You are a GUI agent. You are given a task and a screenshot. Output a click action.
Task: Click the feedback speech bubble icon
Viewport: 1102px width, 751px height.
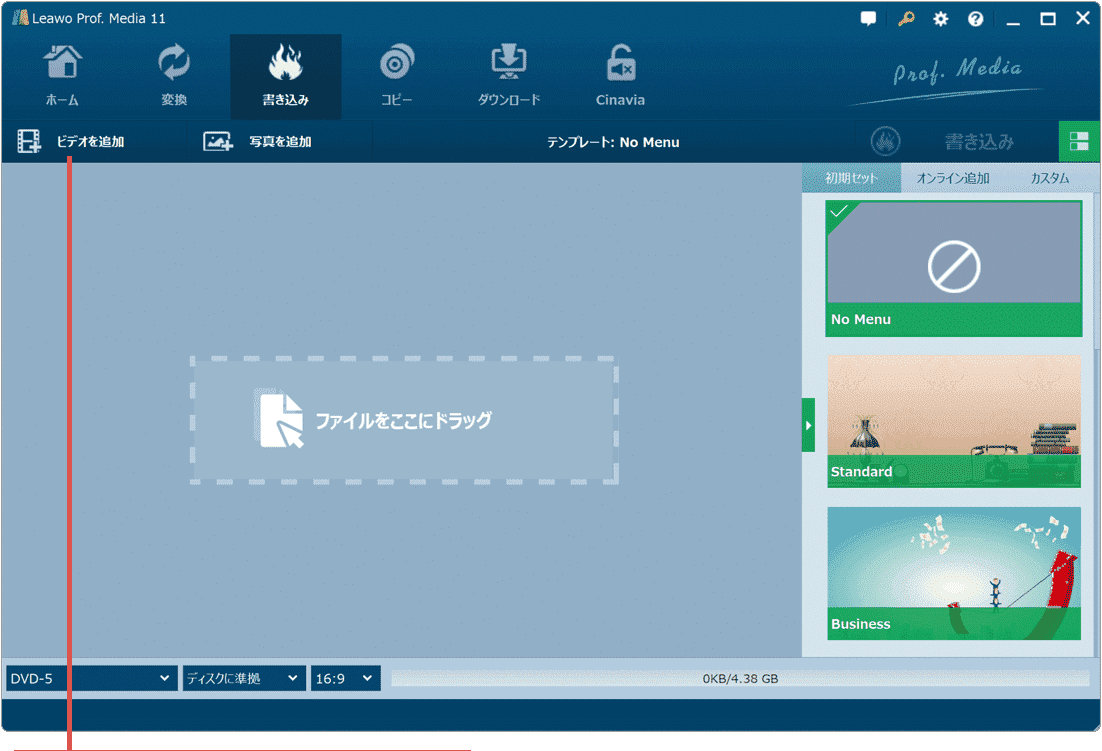pos(868,19)
